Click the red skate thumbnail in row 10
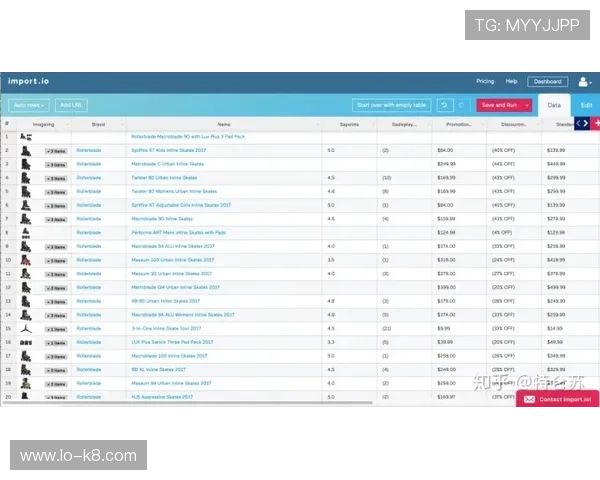Screen dimensions: 600x480 coord(26,260)
